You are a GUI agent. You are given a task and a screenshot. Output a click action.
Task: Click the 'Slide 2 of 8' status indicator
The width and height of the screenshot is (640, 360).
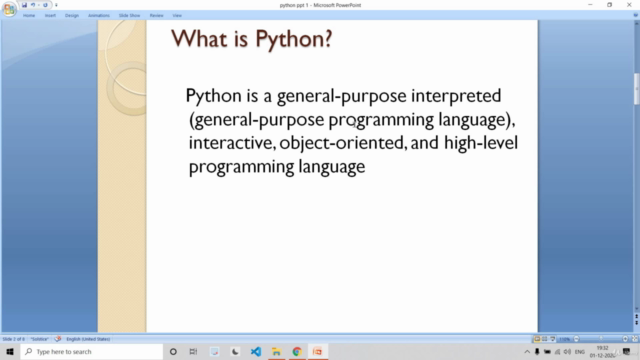click(13, 339)
